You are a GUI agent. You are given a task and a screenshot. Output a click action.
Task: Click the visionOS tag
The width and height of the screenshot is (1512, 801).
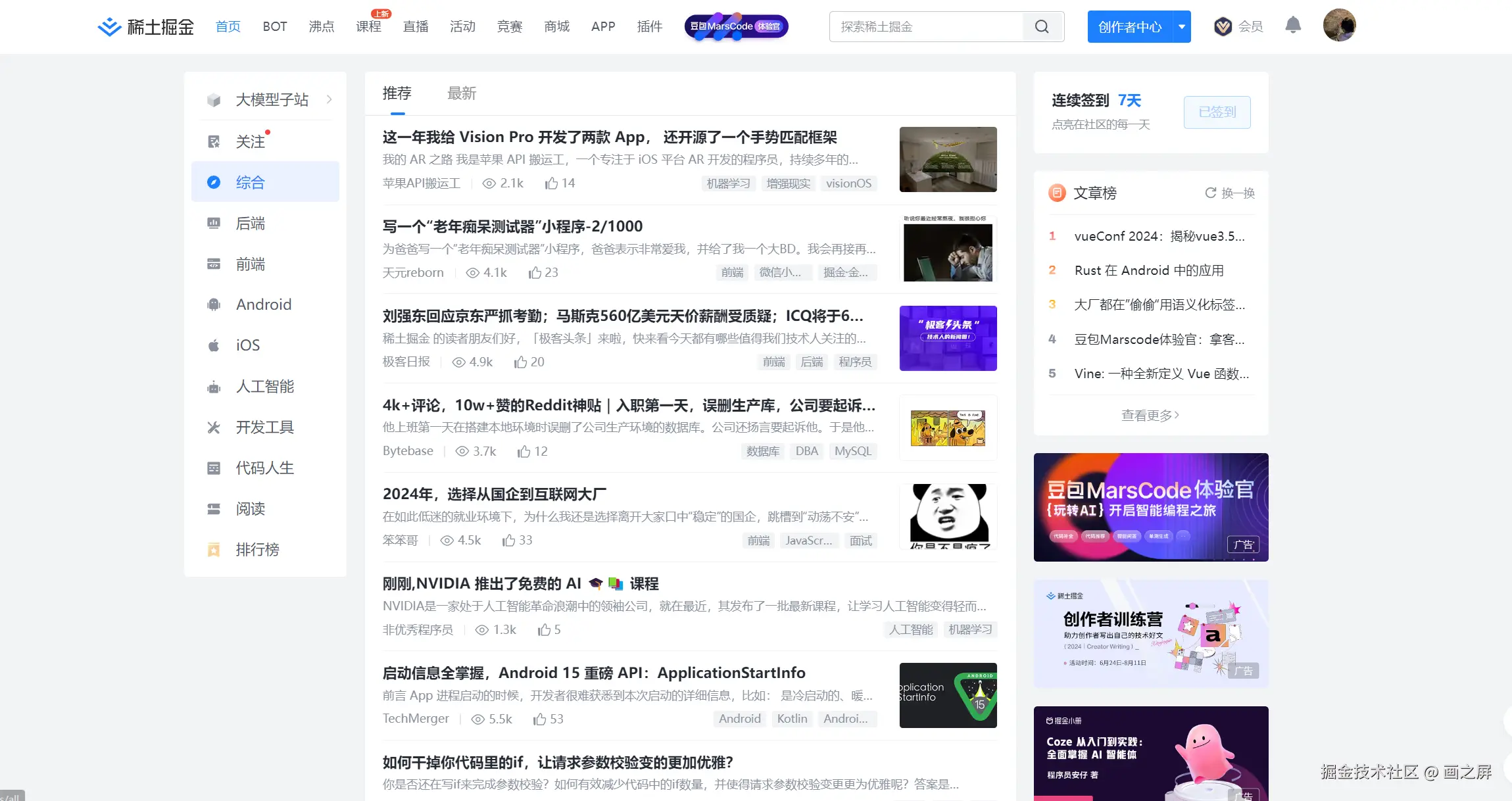(848, 183)
